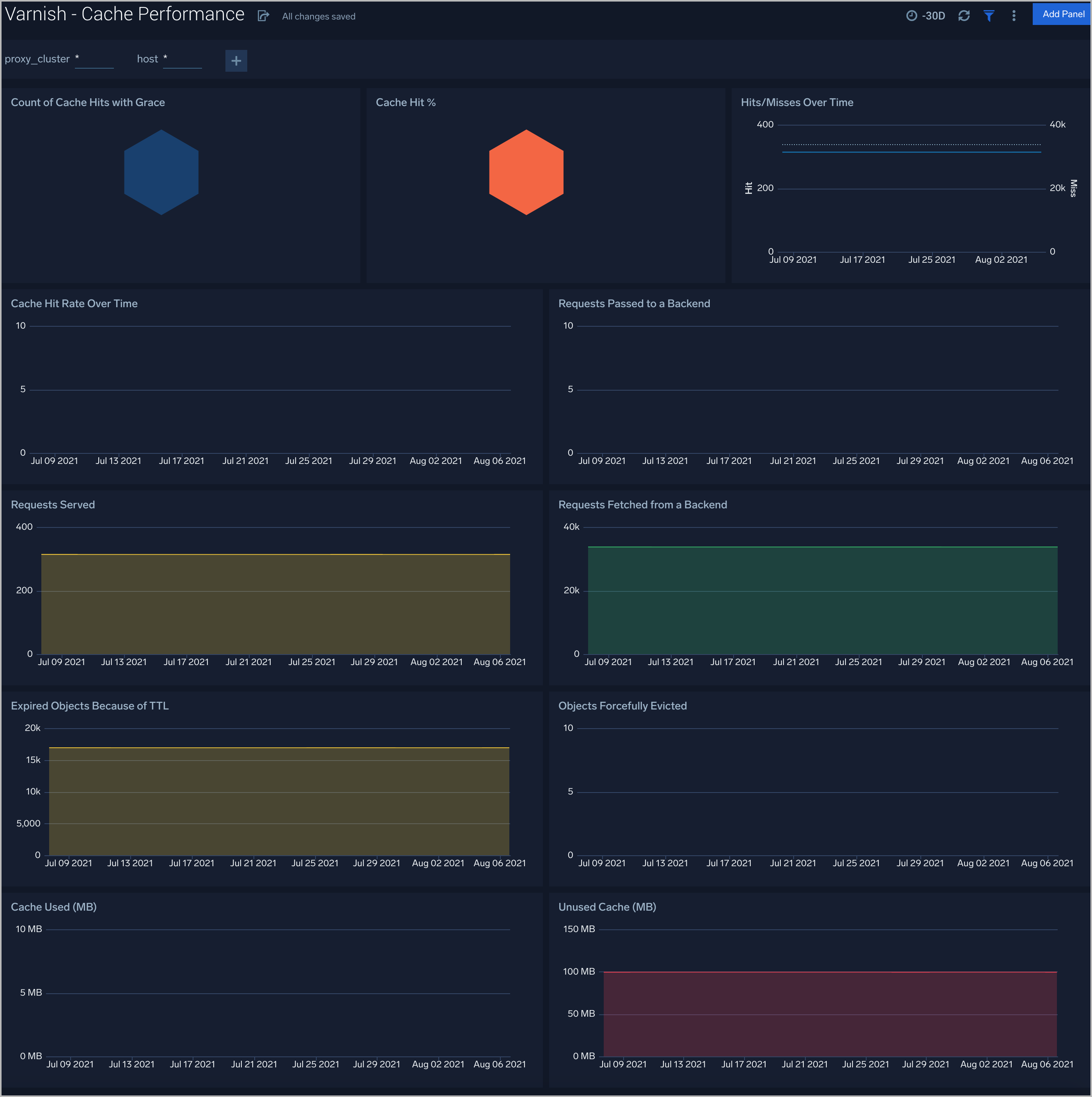The image size is (1092, 1097).
Task: Open the host variable selector
Action: (x=183, y=58)
